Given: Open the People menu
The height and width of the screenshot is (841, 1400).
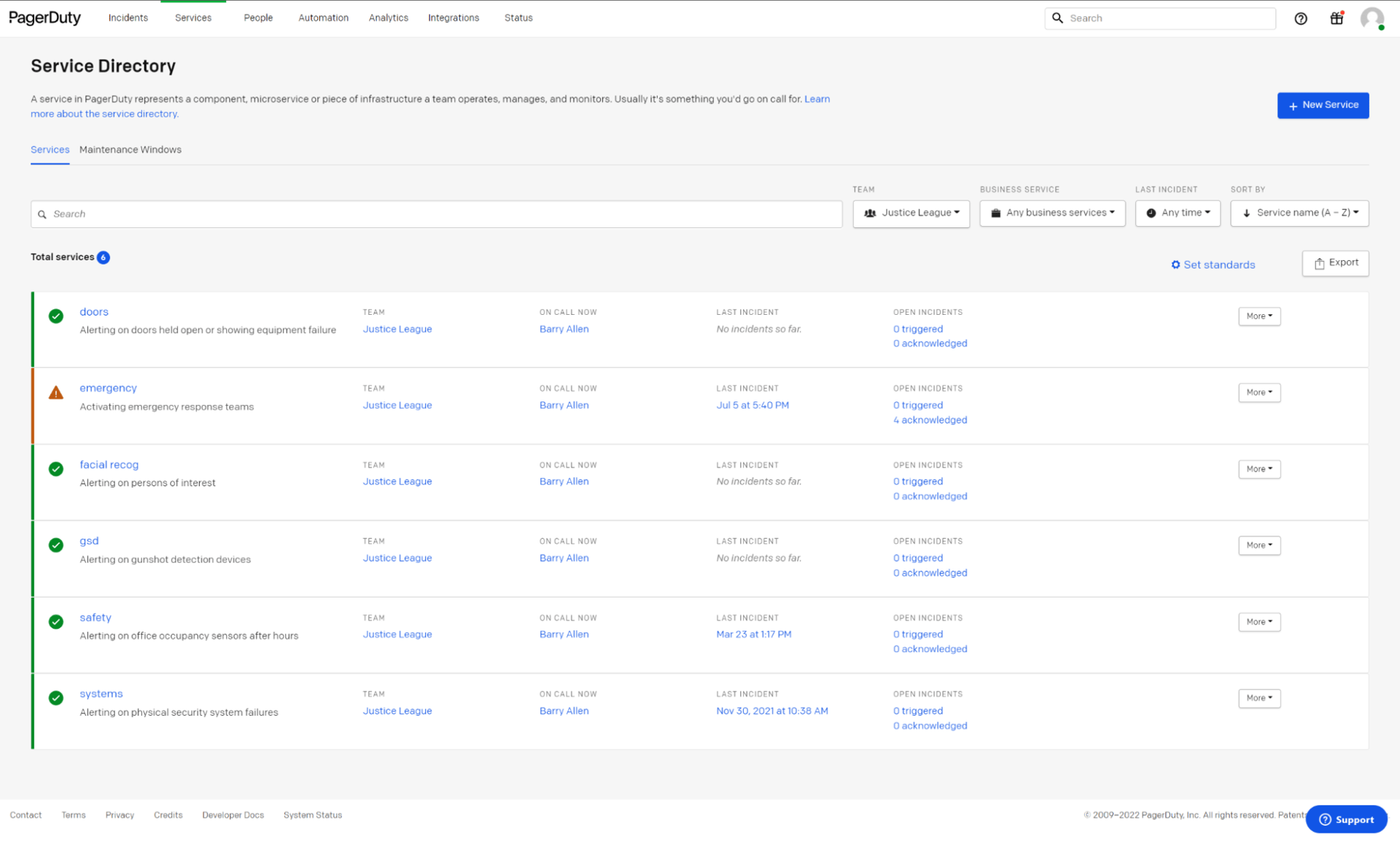Looking at the screenshot, I should pyautogui.click(x=258, y=17).
